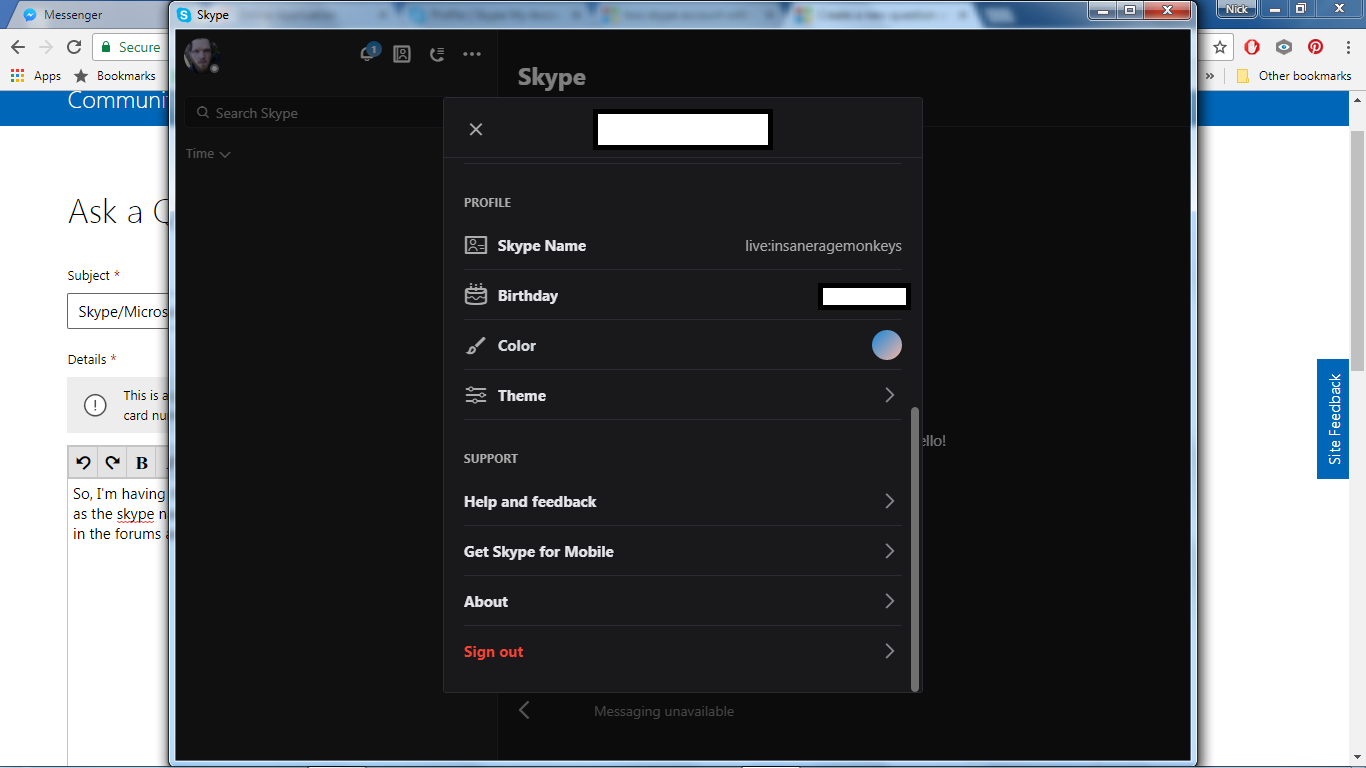The height and width of the screenshot is (768, 1366).
Task: Close the Skype profile settings panel
Action: click(x=476, y=129)
